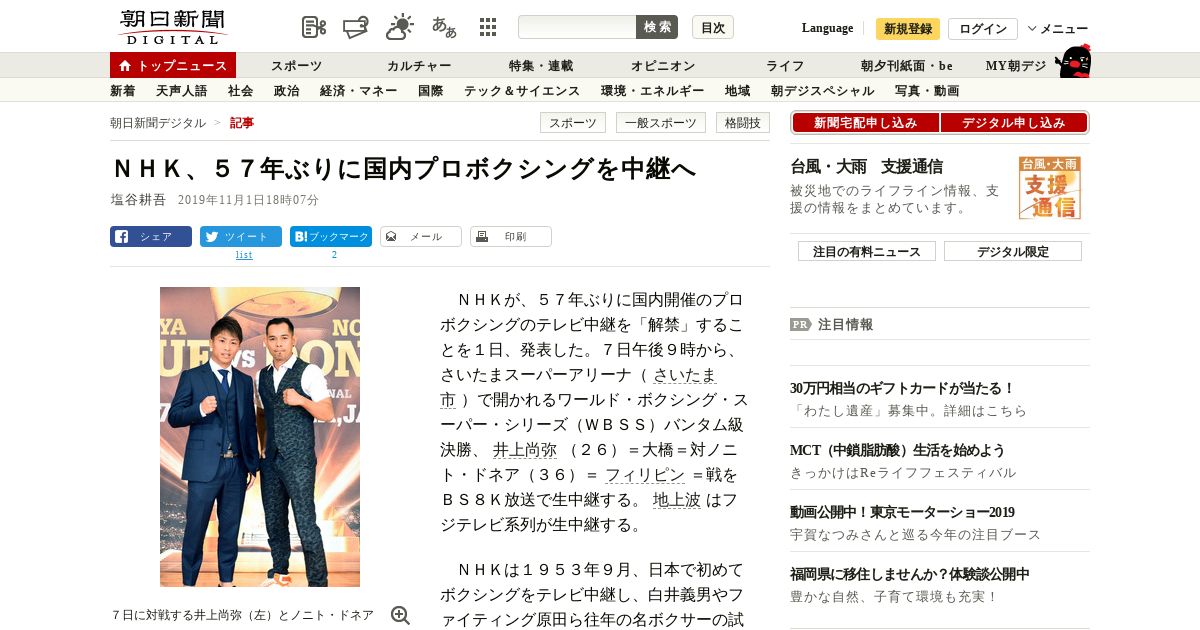The height and width of the screenshot is (630, 1200).
Task: Add a Hatena bookmark
Action: (x=331, y=237)
